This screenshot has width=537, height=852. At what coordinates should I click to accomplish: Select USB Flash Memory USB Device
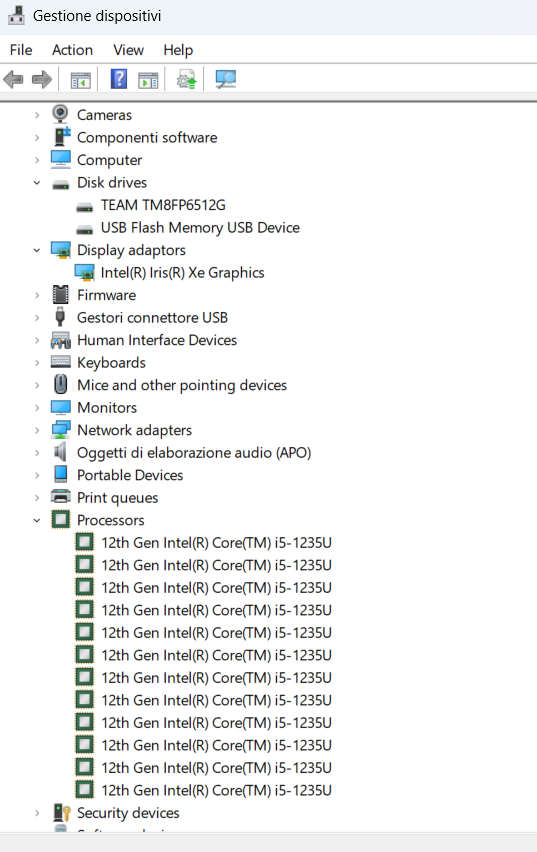pos(200,228)
